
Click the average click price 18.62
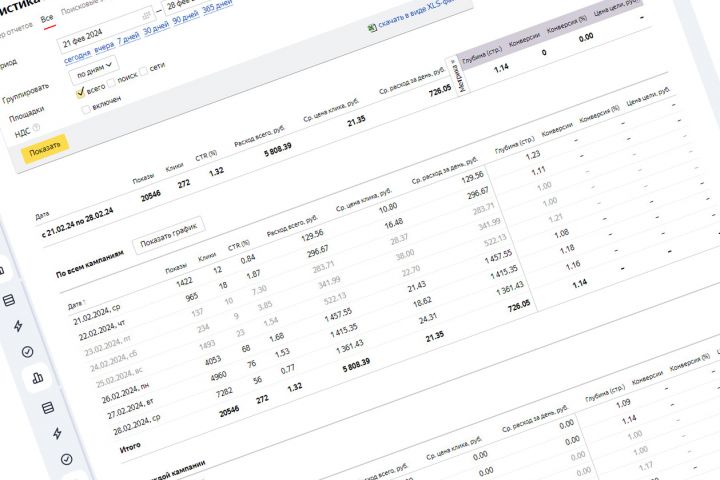(422, 302)
